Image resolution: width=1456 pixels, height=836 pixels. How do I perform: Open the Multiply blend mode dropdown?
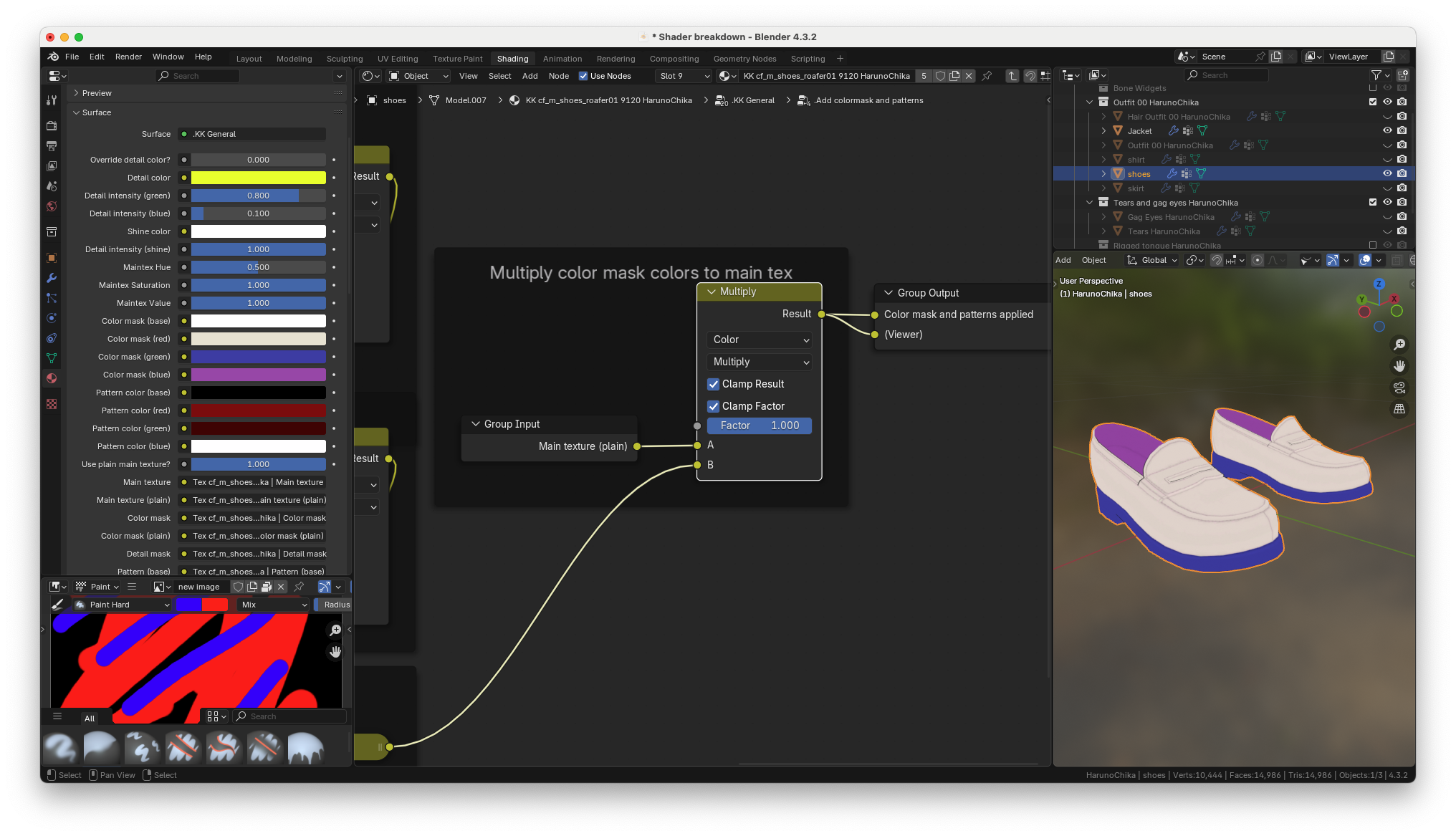(x=760, y=362)
